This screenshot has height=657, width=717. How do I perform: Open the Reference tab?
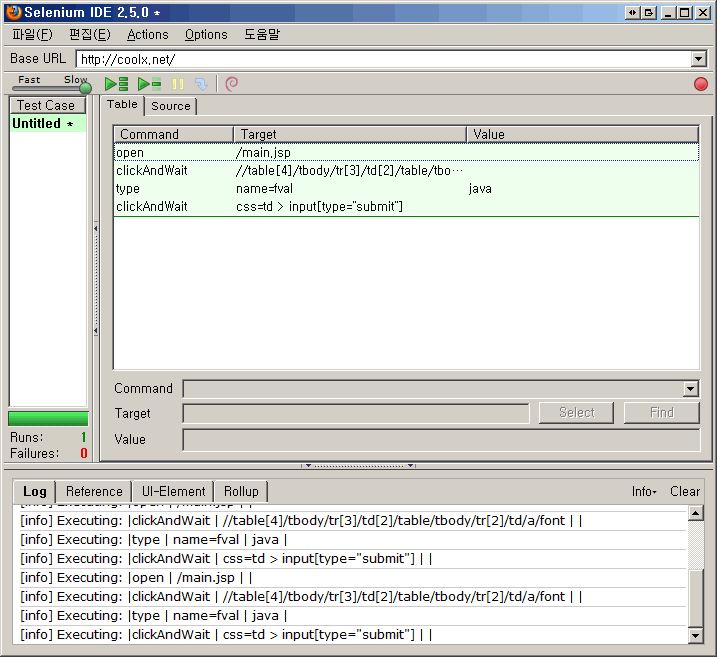tap(94, 491)
